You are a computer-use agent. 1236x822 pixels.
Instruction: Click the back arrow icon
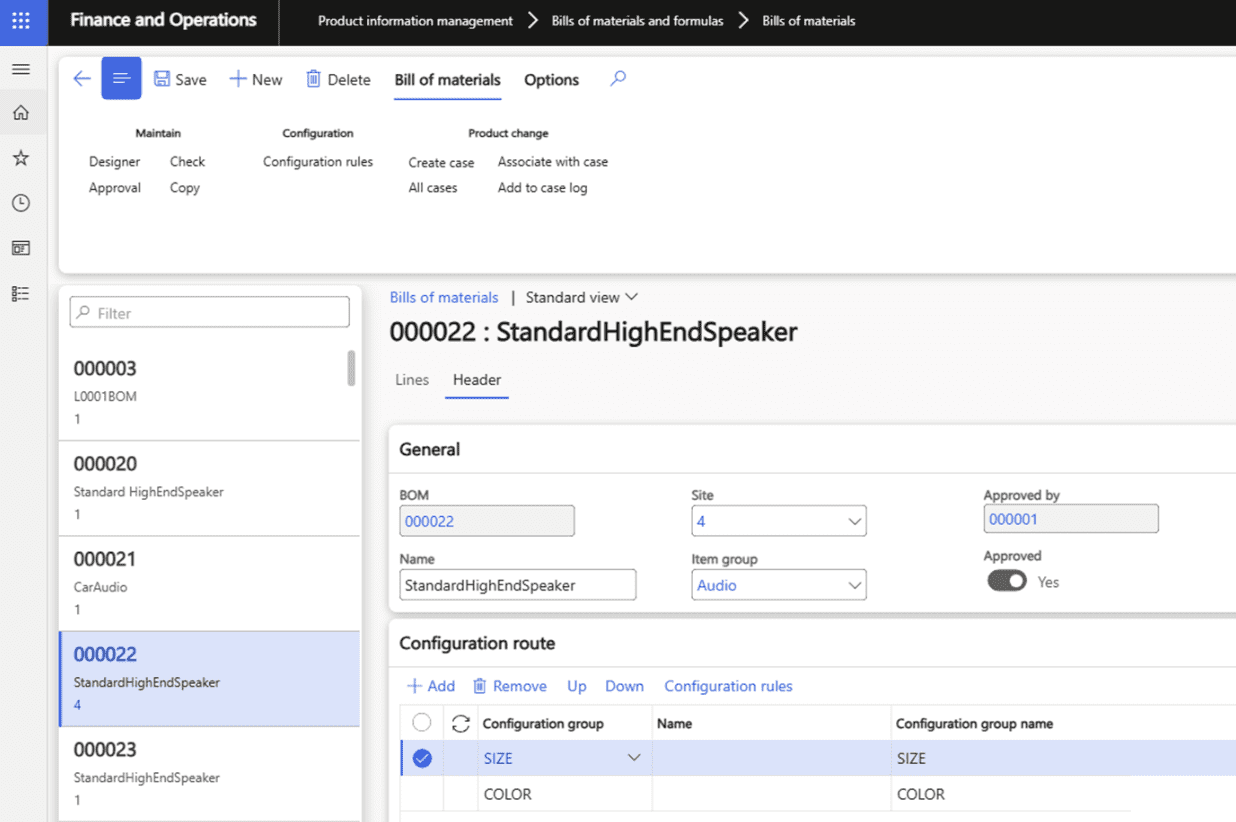82,79
